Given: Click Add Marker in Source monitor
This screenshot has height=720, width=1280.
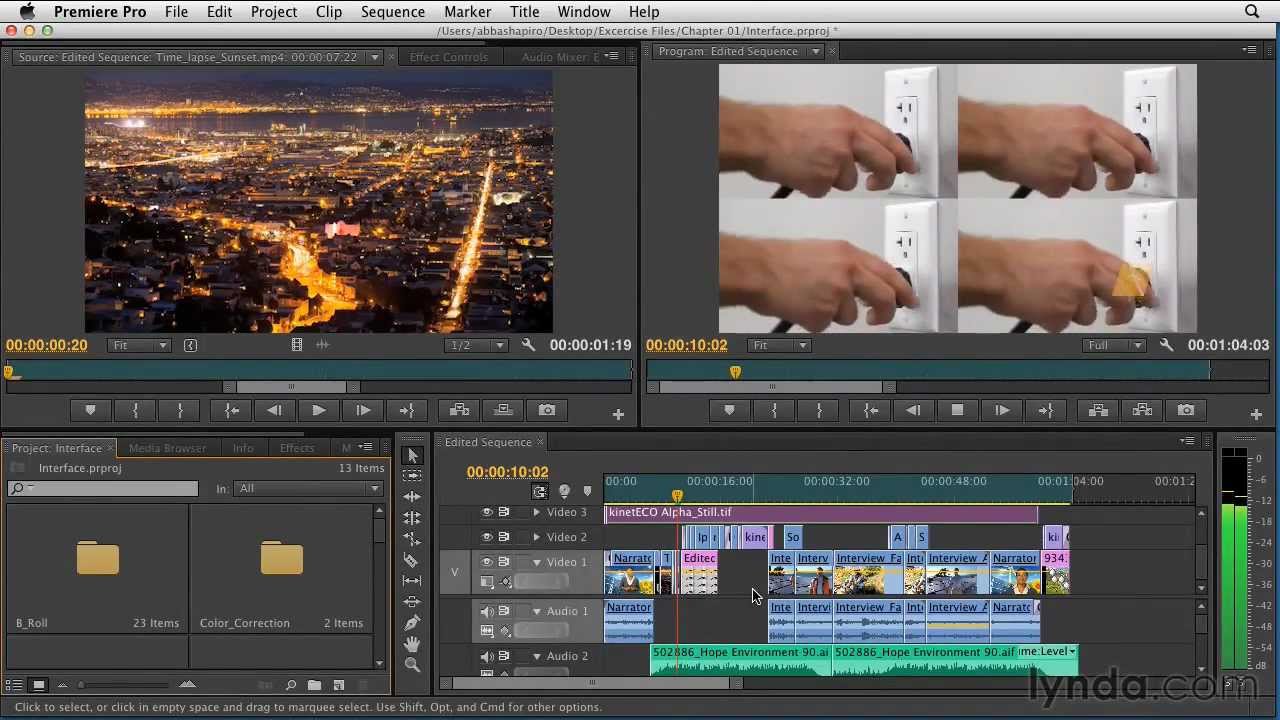Looking at the screenshot, I should 90,410.
